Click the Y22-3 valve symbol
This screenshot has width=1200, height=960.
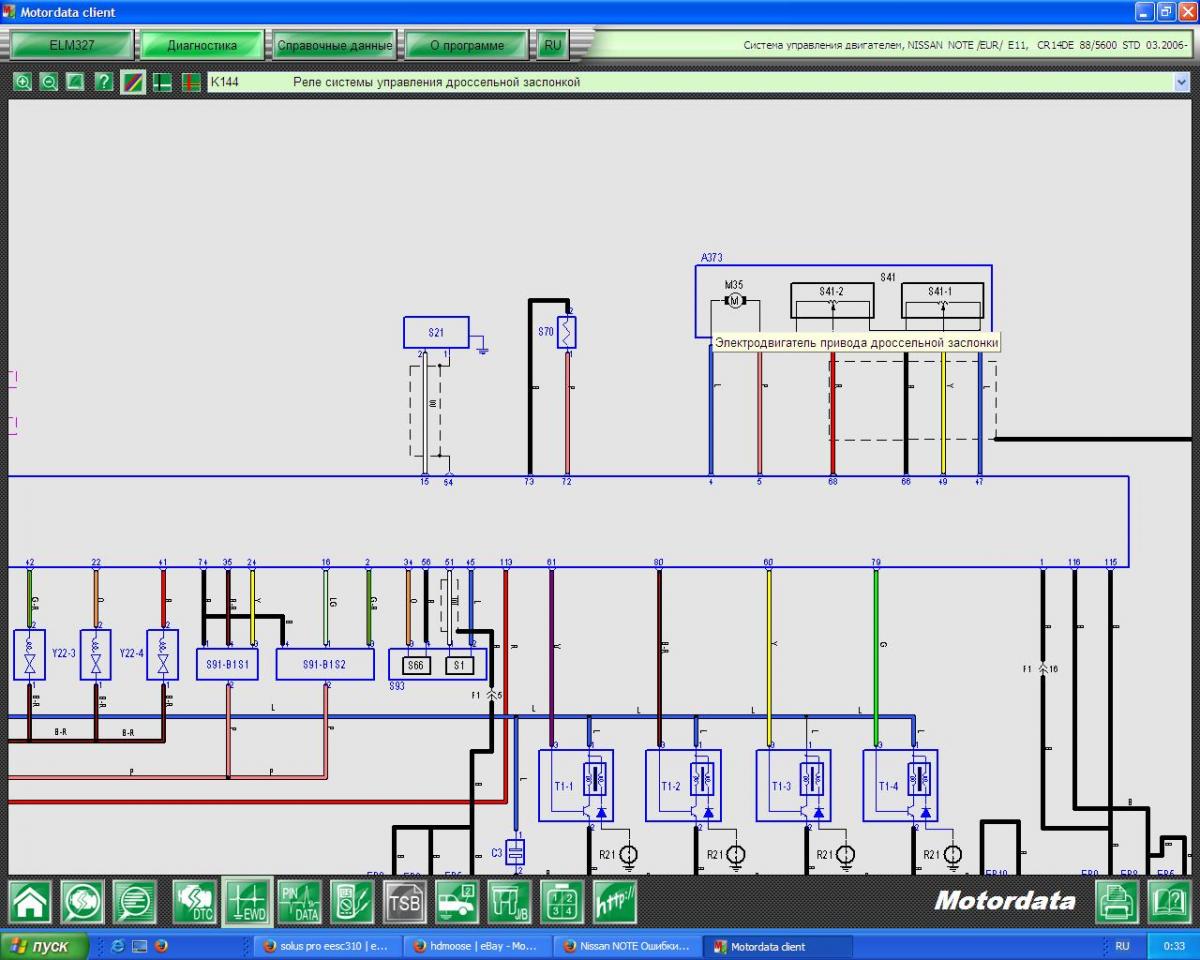tap(96, 655)
